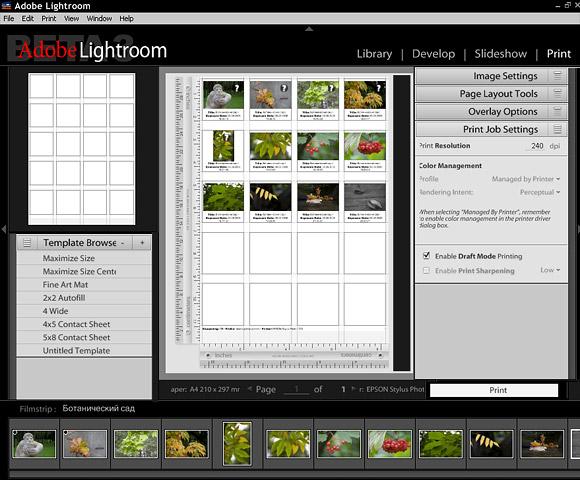Switch to the Slideshow module
Image resolution: width=580 pixels, height=480 pixels.
pyautogui.click(x=500, y=54)
